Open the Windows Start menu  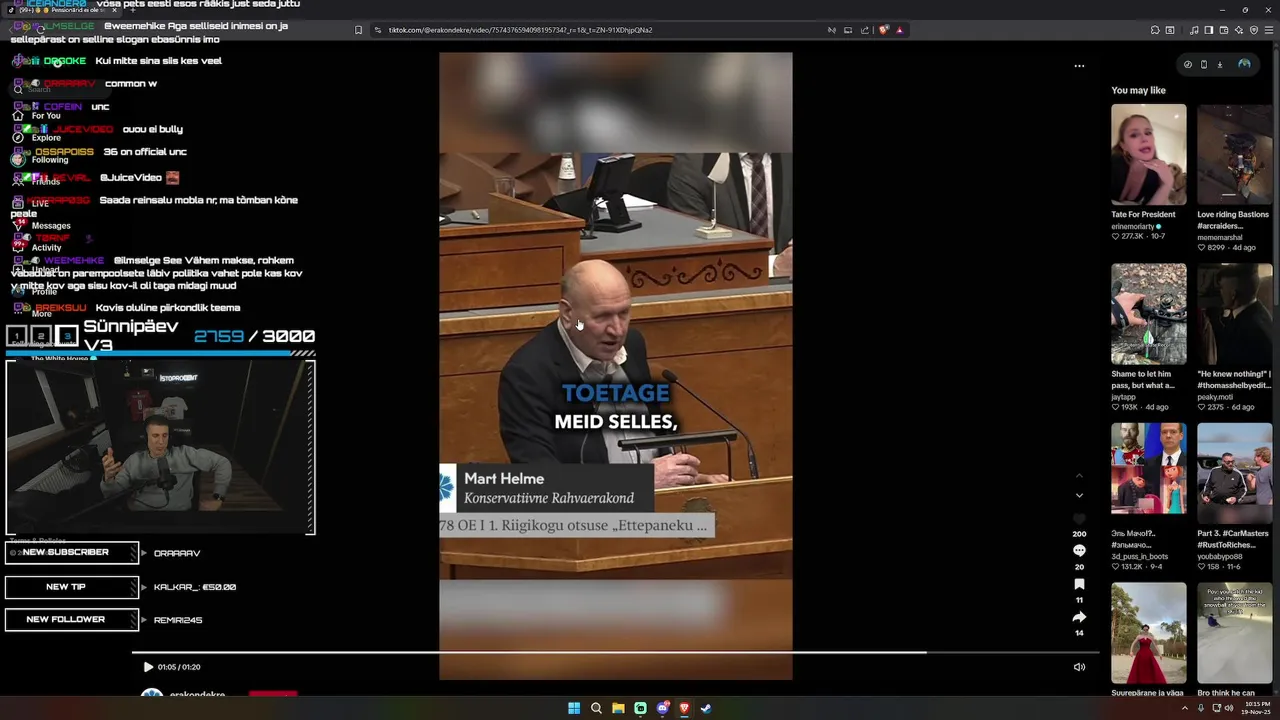pyautogui.click(x=574, y=708)
